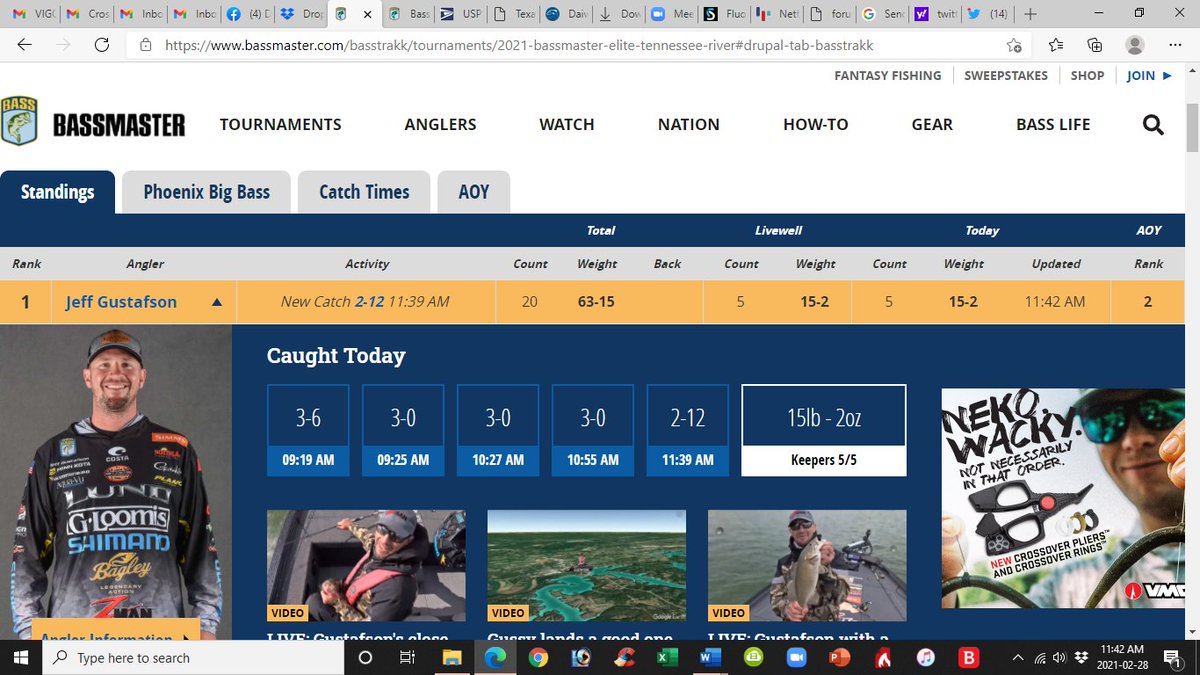Open the browser profile icon
This screenshot has height=675, width=1200.
point(1134,45)
